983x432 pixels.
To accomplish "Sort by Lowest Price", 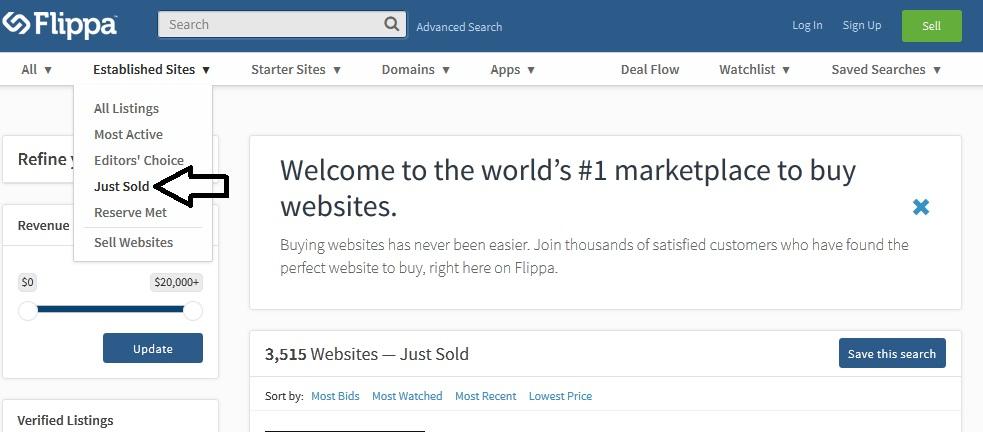I will click(x=560, y=397).
